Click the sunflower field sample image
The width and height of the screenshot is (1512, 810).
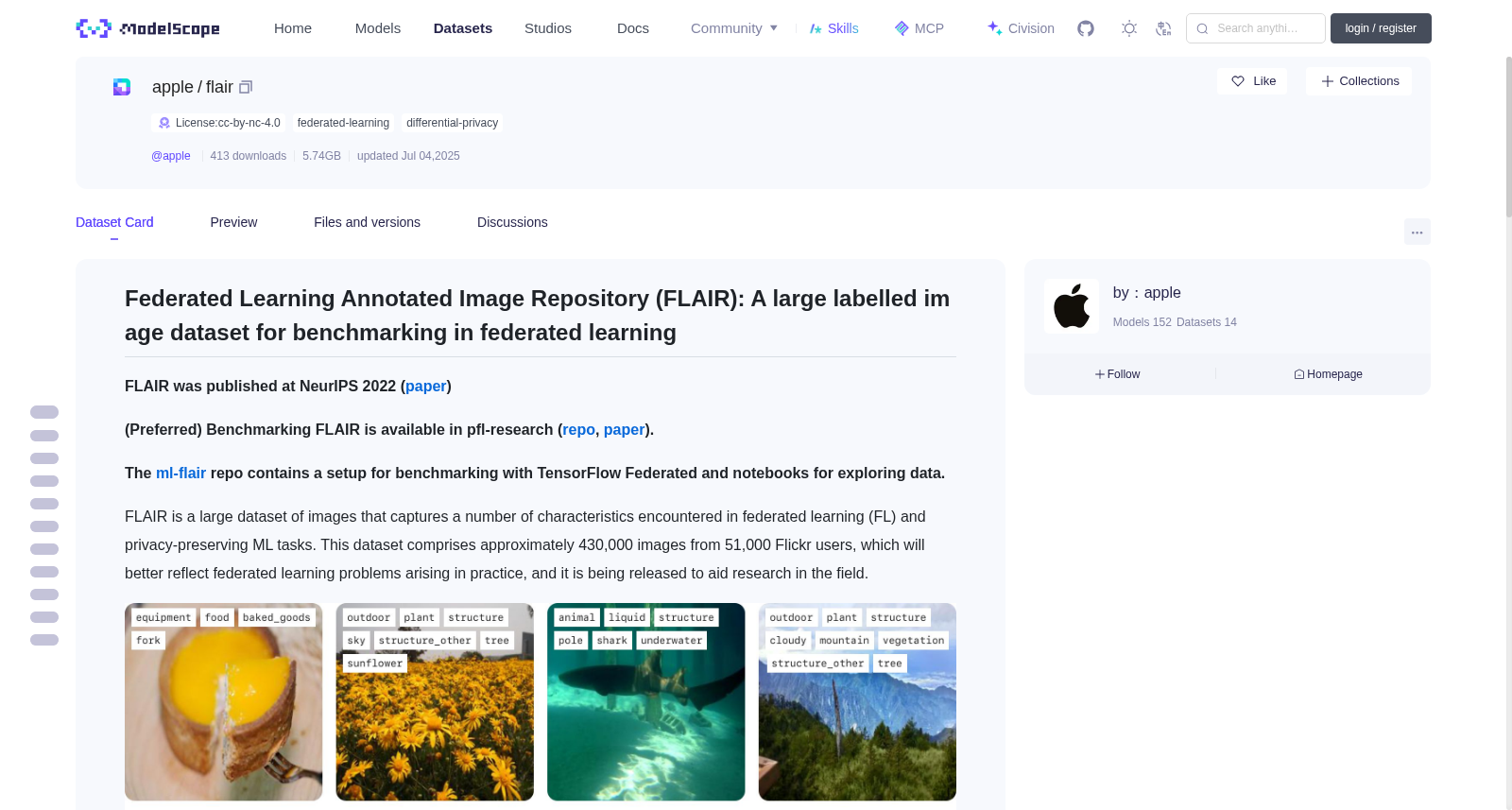click(x=435, y=702)
